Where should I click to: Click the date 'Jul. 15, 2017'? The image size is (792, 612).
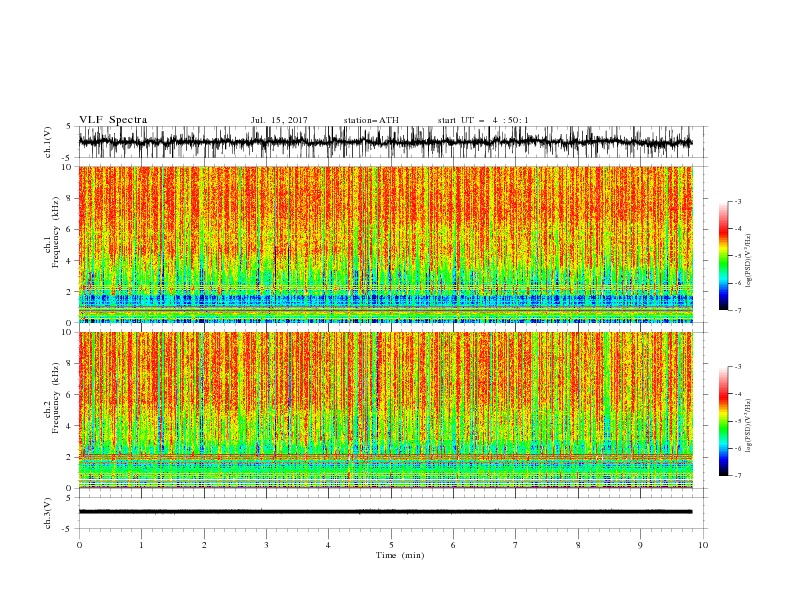(279, 120)
